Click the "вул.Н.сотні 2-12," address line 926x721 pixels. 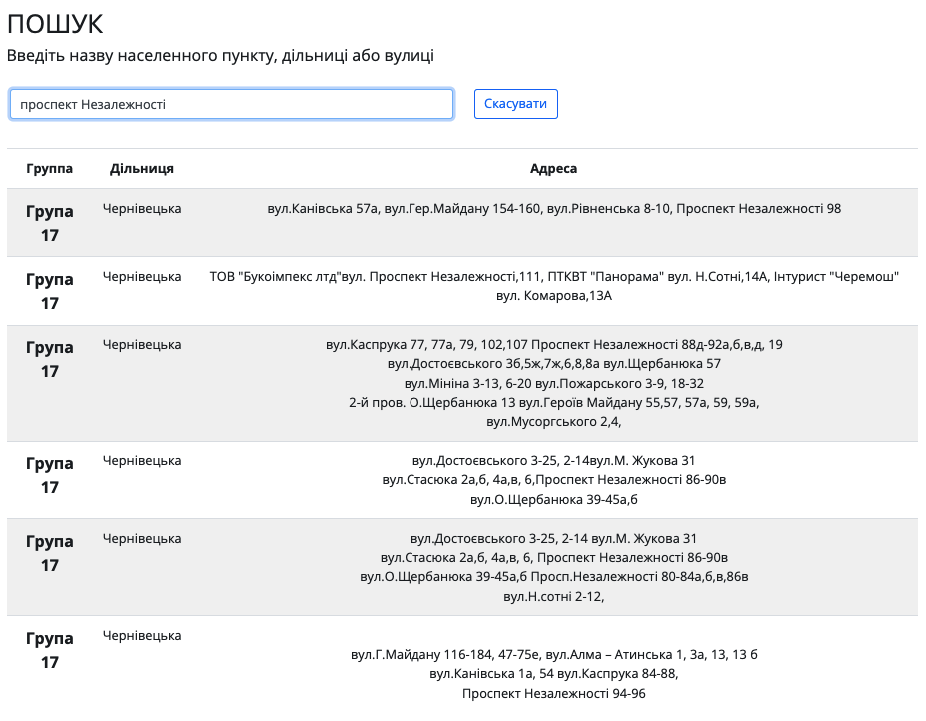tap(554, 596)
